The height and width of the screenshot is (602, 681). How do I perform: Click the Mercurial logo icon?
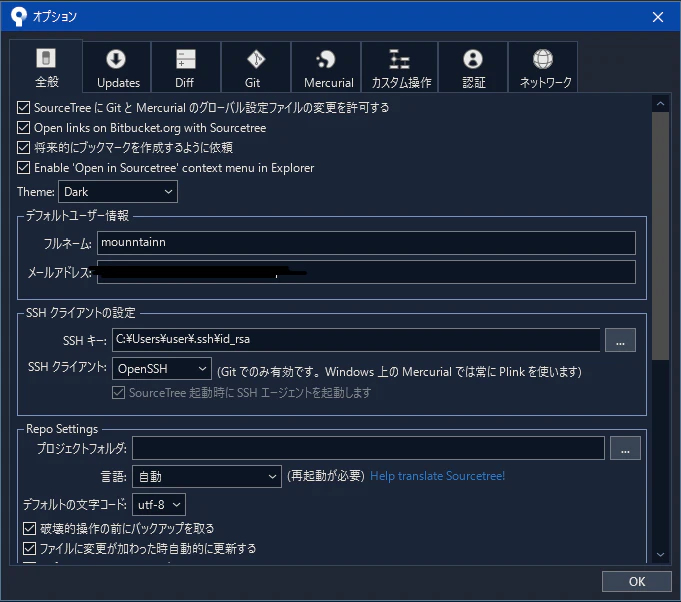point(326,59)
